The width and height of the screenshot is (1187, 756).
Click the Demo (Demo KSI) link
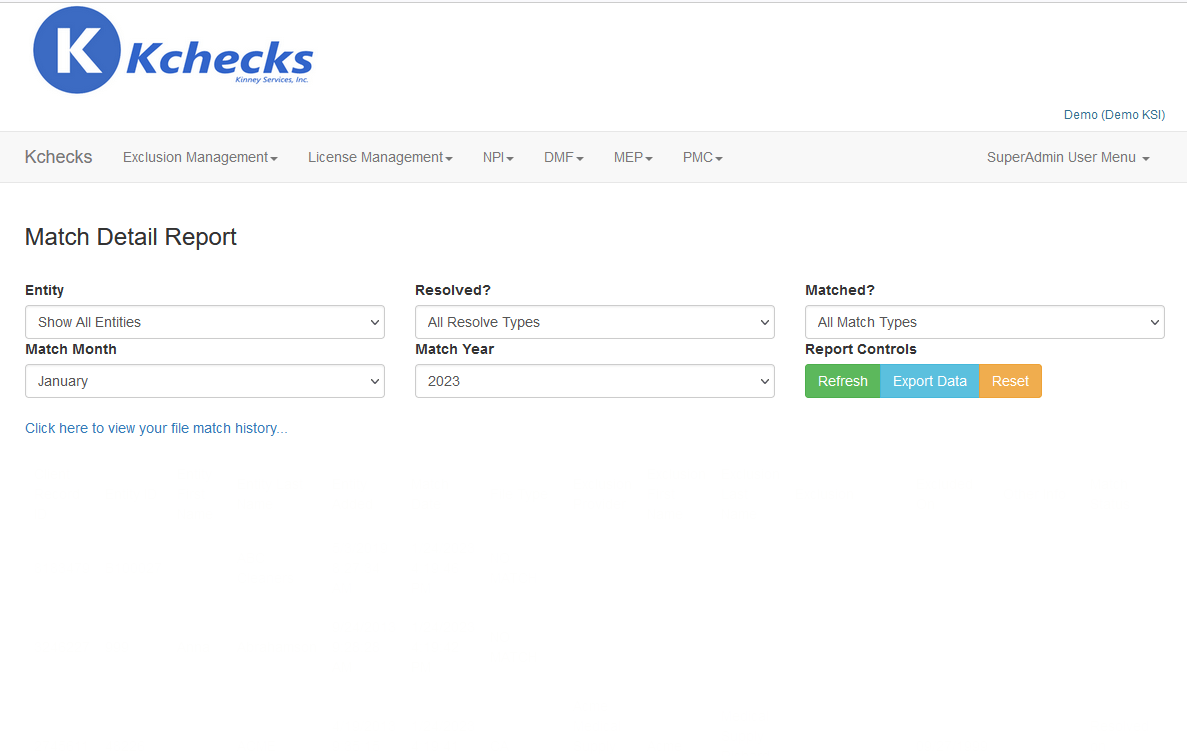1113,114
